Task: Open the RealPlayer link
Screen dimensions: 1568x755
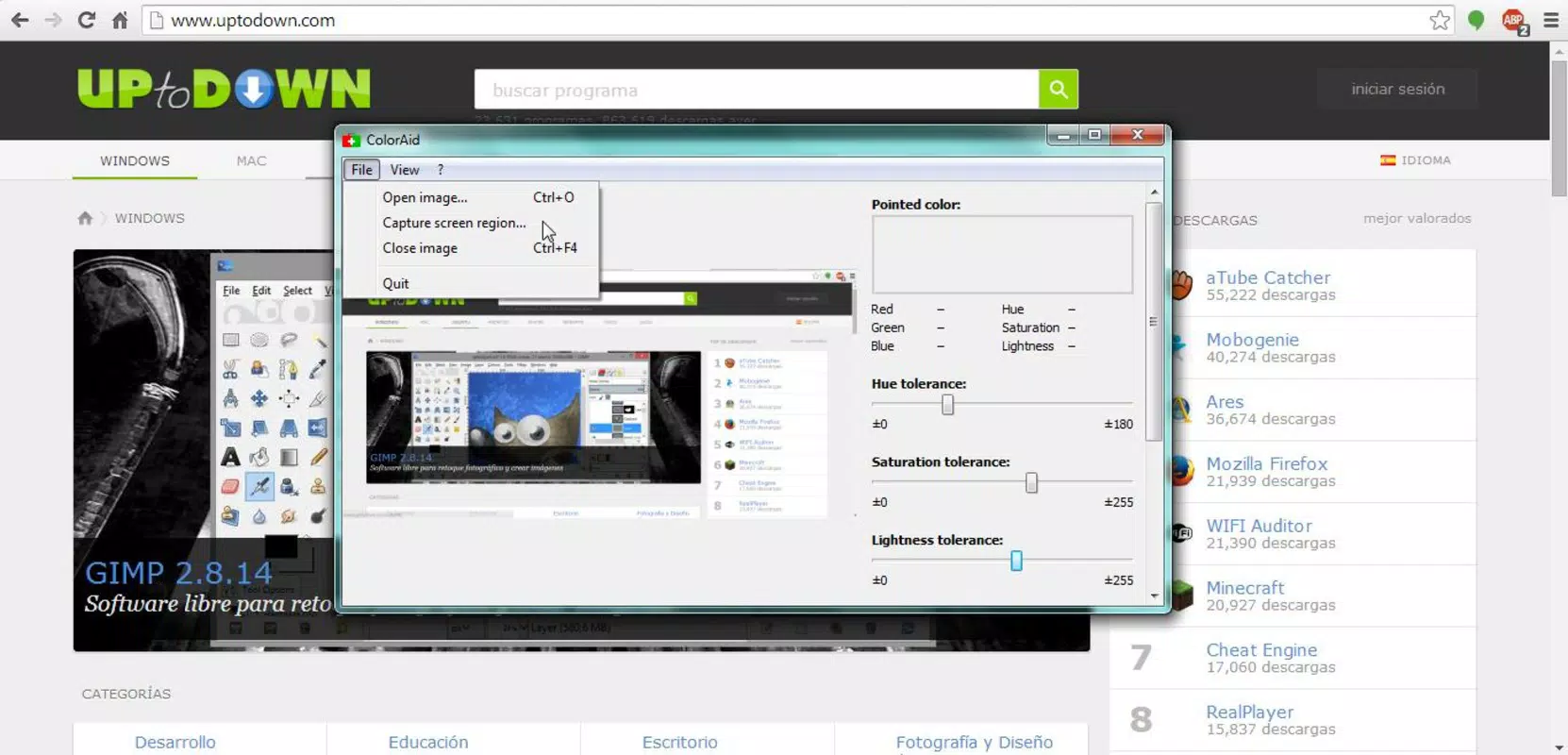Action: 1249,713
